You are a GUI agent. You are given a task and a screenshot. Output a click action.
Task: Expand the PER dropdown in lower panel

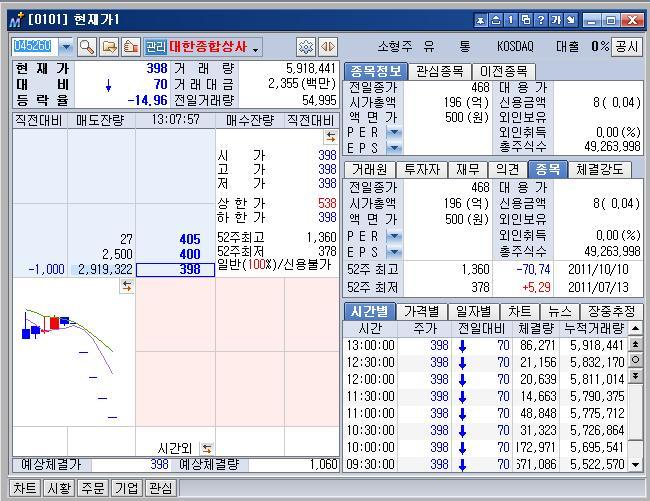tap(394, 236)
